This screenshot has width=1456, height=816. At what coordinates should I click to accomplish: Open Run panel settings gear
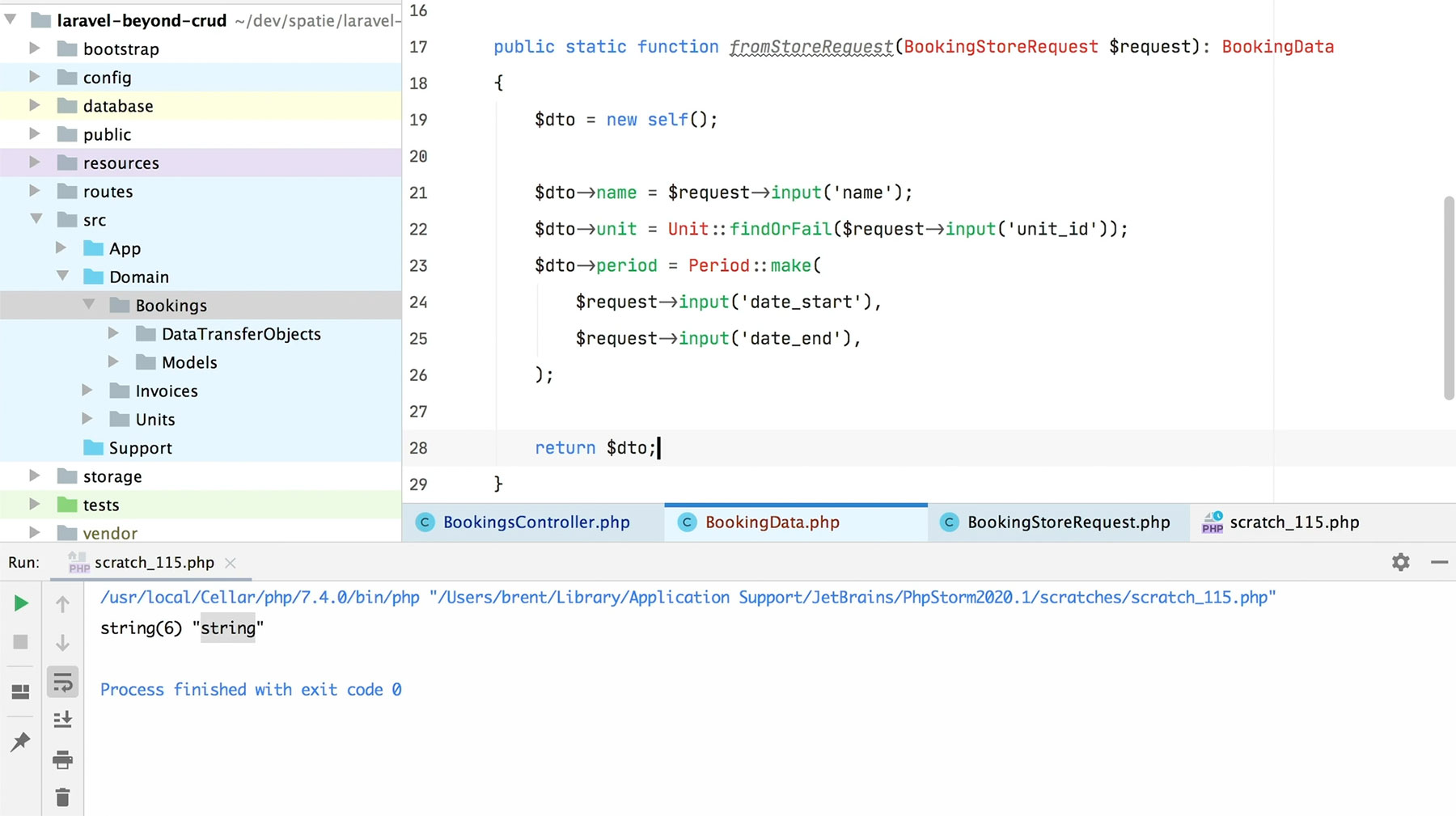[1401, 562]
